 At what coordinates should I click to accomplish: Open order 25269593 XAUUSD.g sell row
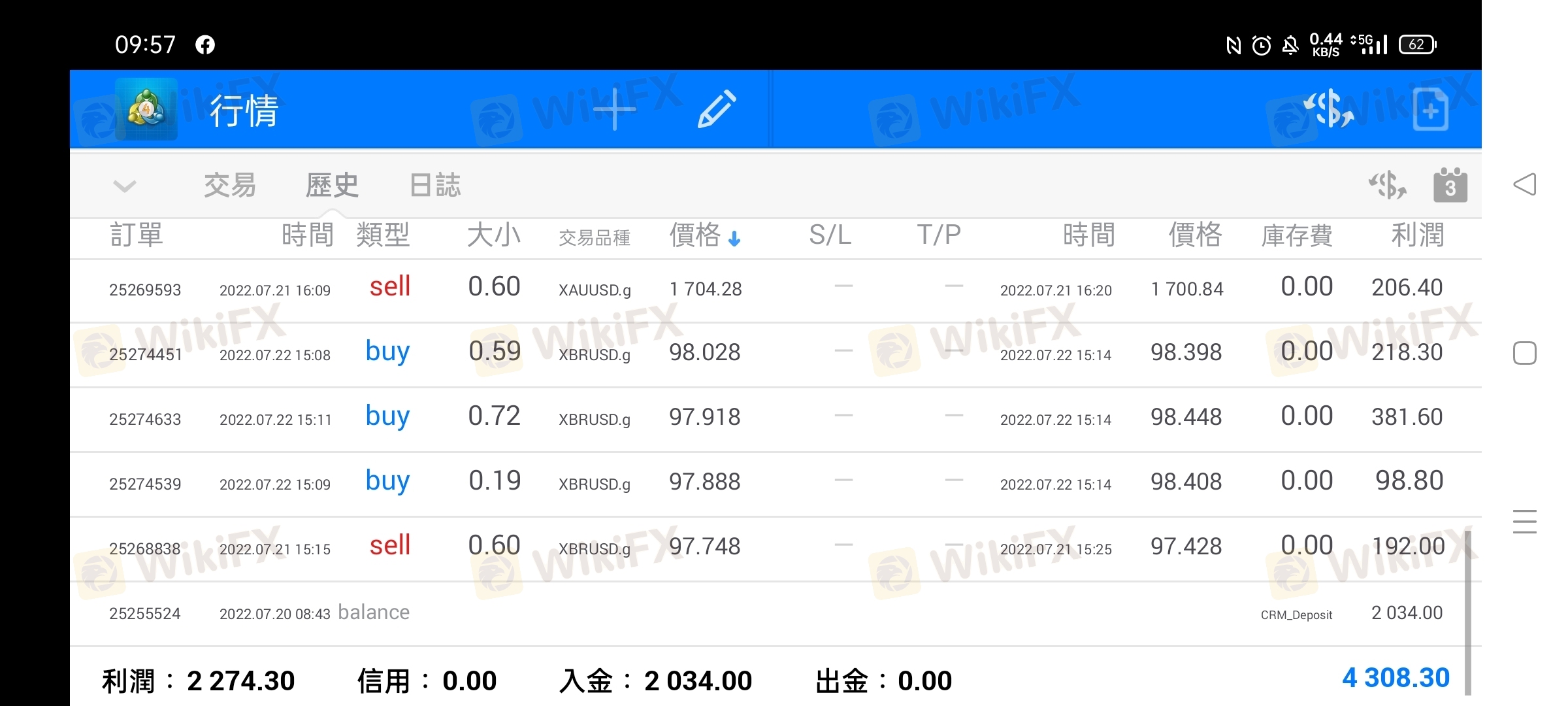[x=776, y=289]
